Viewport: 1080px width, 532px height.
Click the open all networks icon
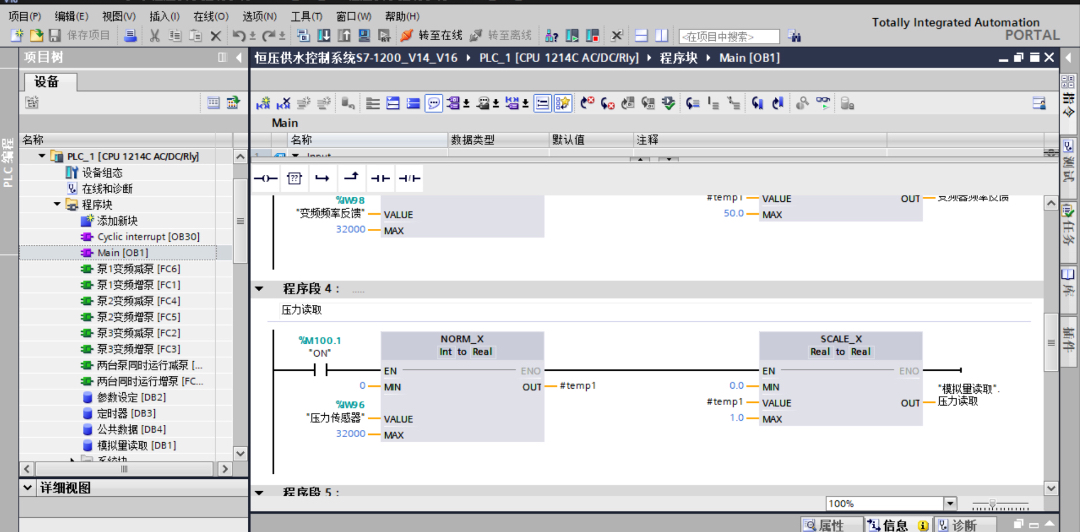(393, 103)
